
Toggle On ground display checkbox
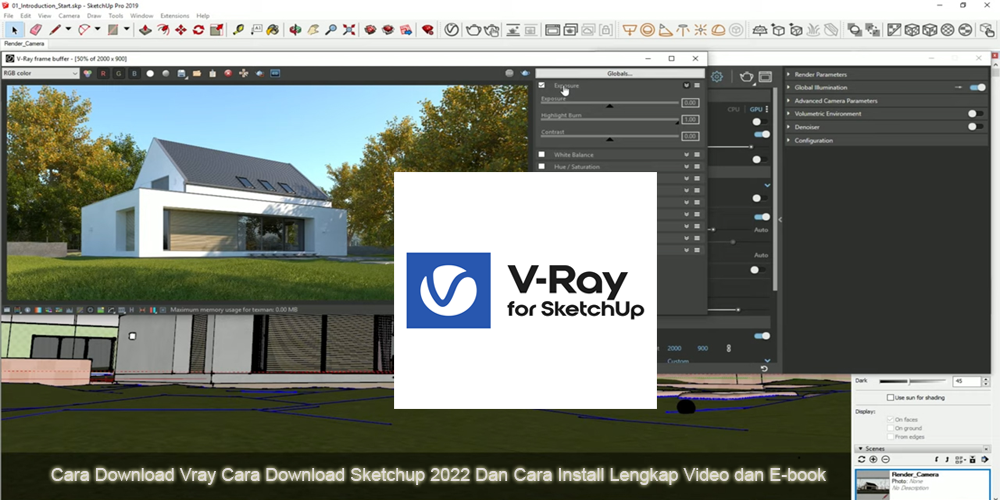[890, 428]
